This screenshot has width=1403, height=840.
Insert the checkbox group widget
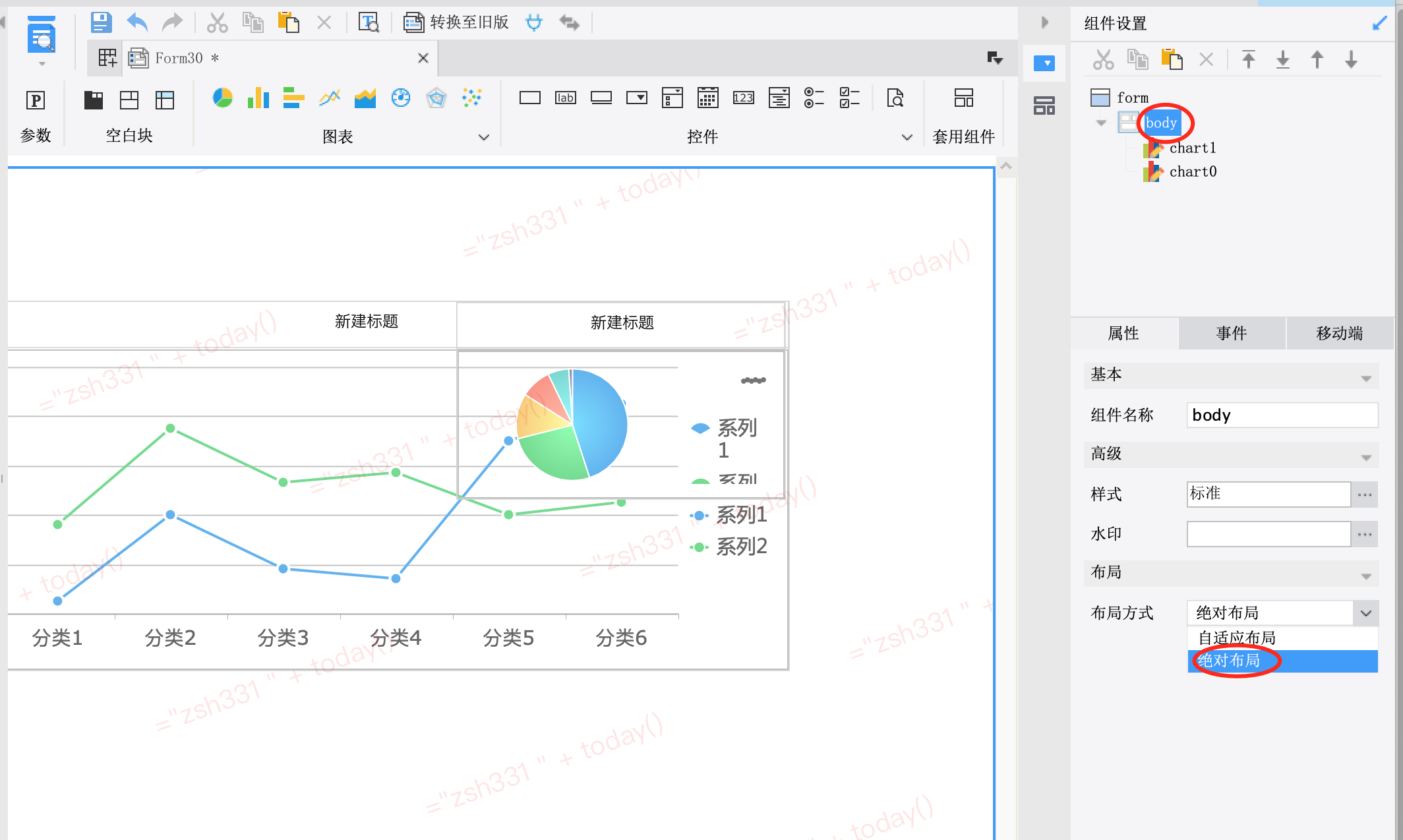[x=851, y=98]
